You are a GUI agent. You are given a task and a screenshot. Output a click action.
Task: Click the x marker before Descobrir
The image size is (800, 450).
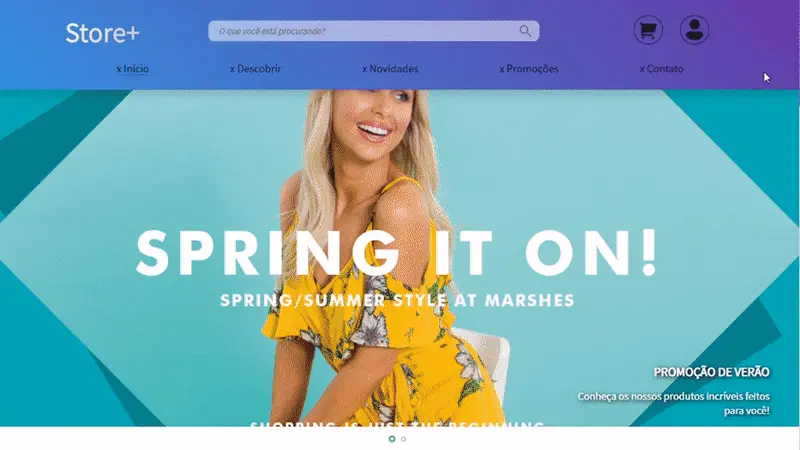233,69
